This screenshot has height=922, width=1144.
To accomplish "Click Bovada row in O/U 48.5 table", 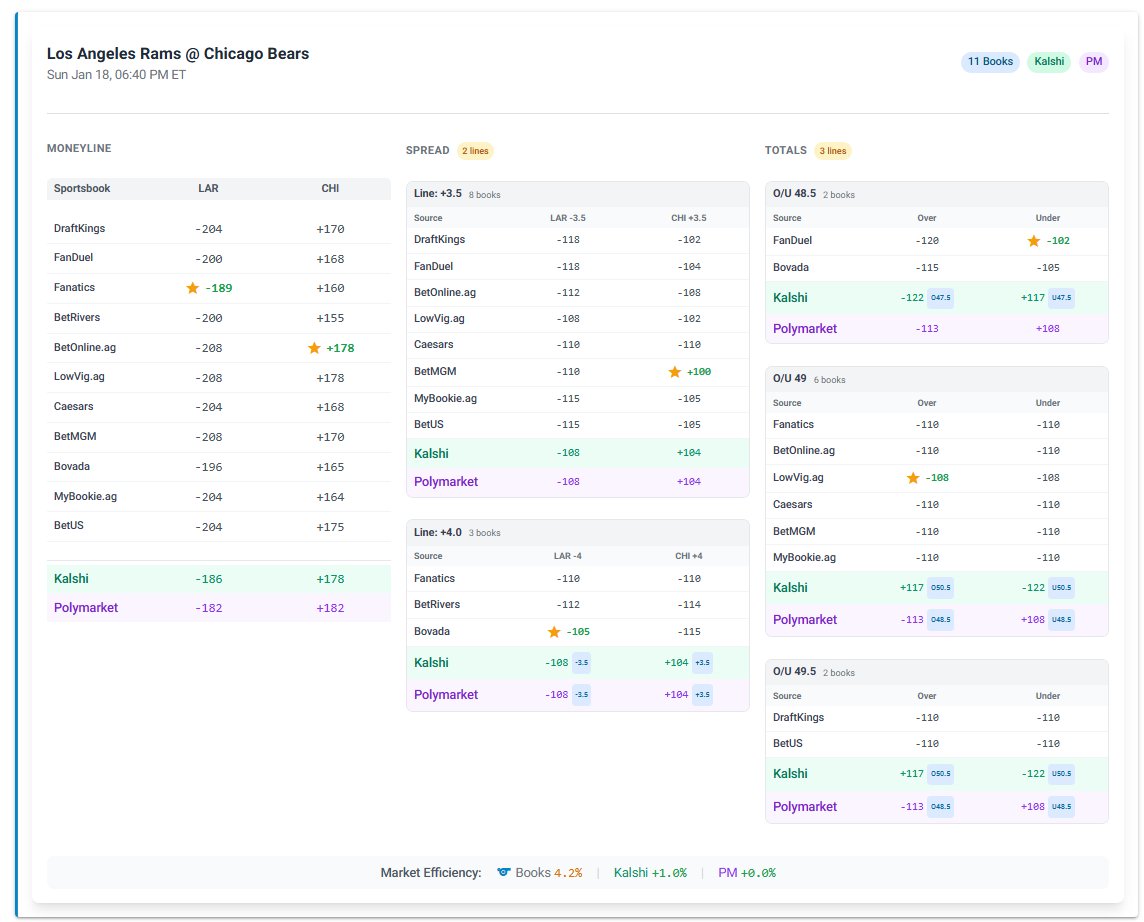I will pyautogui.click(x=937, y=268).
